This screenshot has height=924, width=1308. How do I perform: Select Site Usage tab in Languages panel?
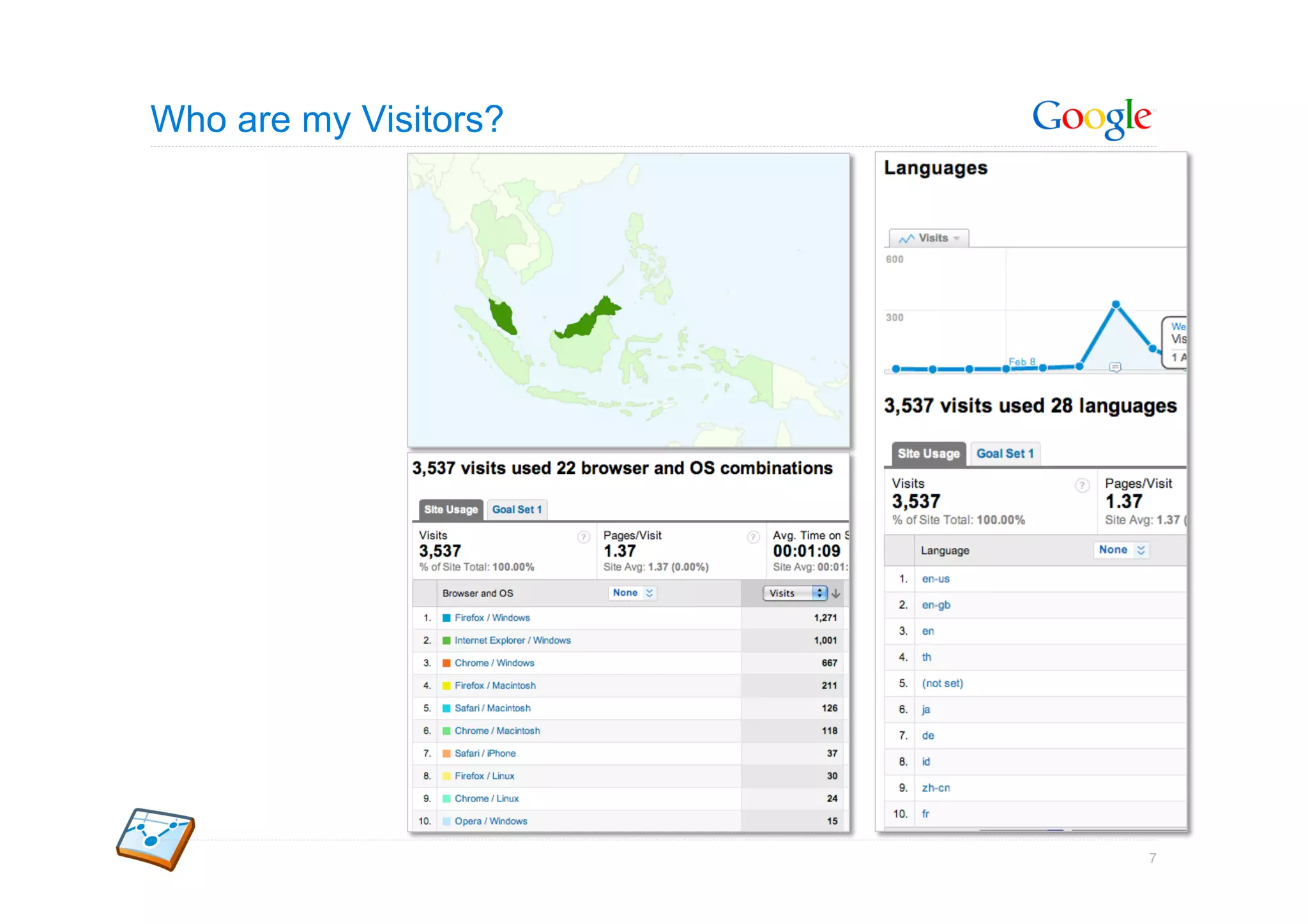929,454
